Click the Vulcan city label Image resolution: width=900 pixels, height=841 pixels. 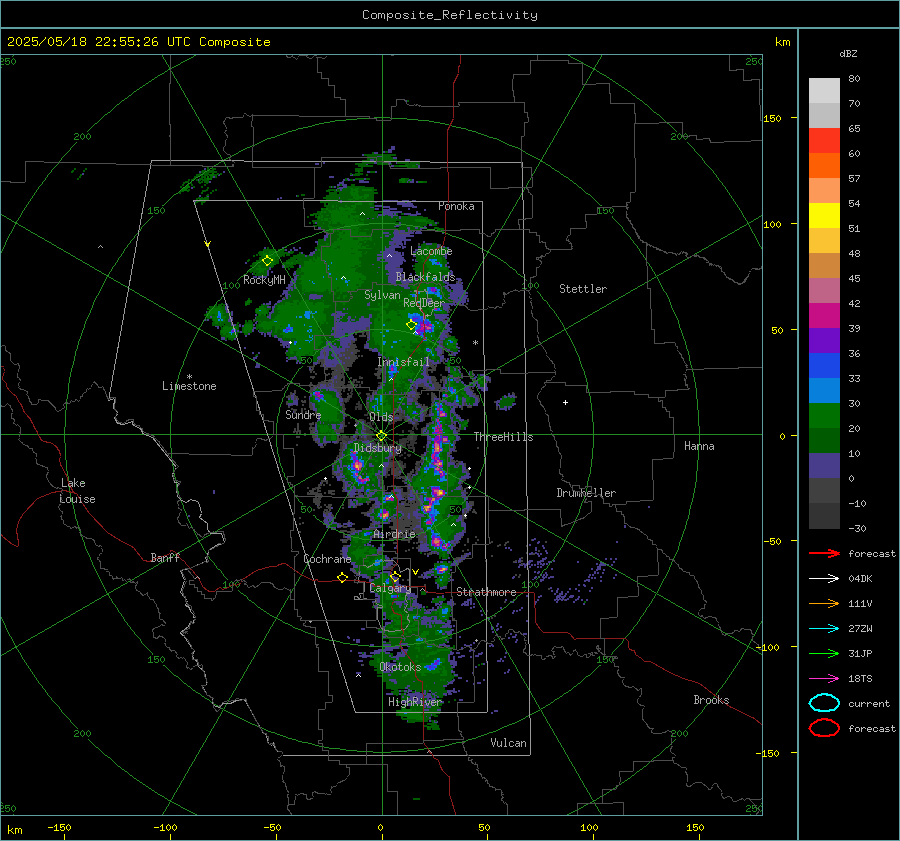508,743
